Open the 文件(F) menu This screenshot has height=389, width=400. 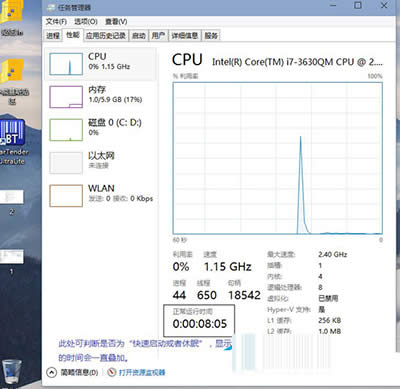tap(56, 22)
